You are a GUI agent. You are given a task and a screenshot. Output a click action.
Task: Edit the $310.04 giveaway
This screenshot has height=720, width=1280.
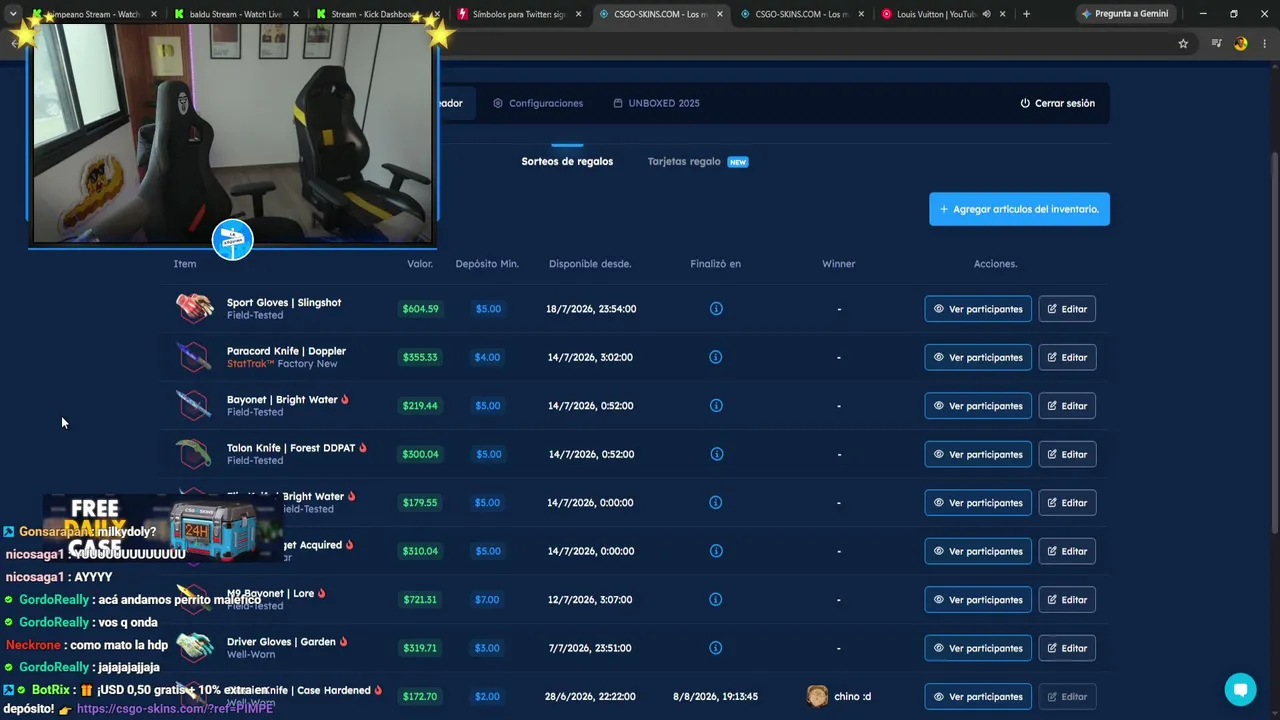tap(1067, 551)
